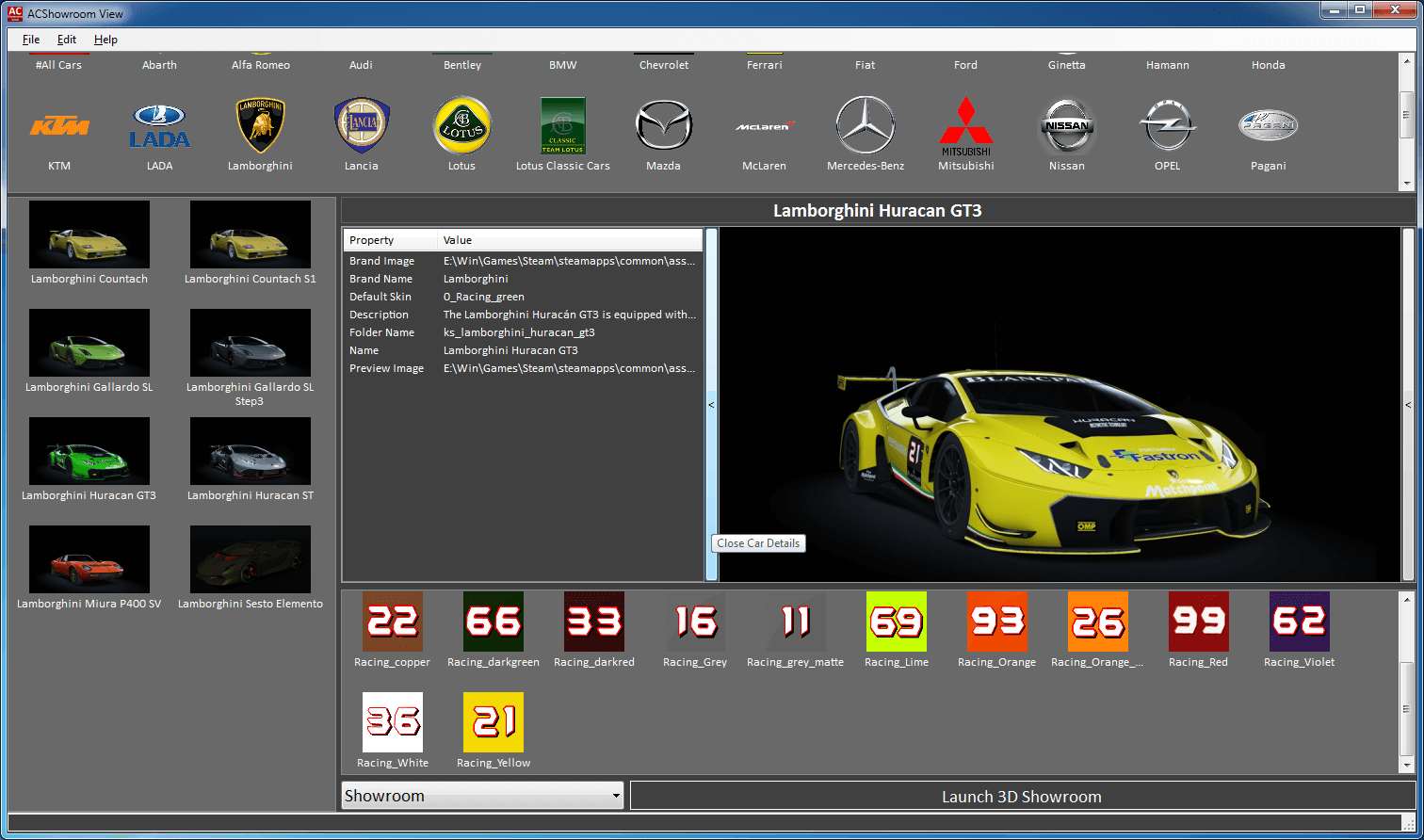
Task: Select the Preview Image property row
Action: pos(524,368)
